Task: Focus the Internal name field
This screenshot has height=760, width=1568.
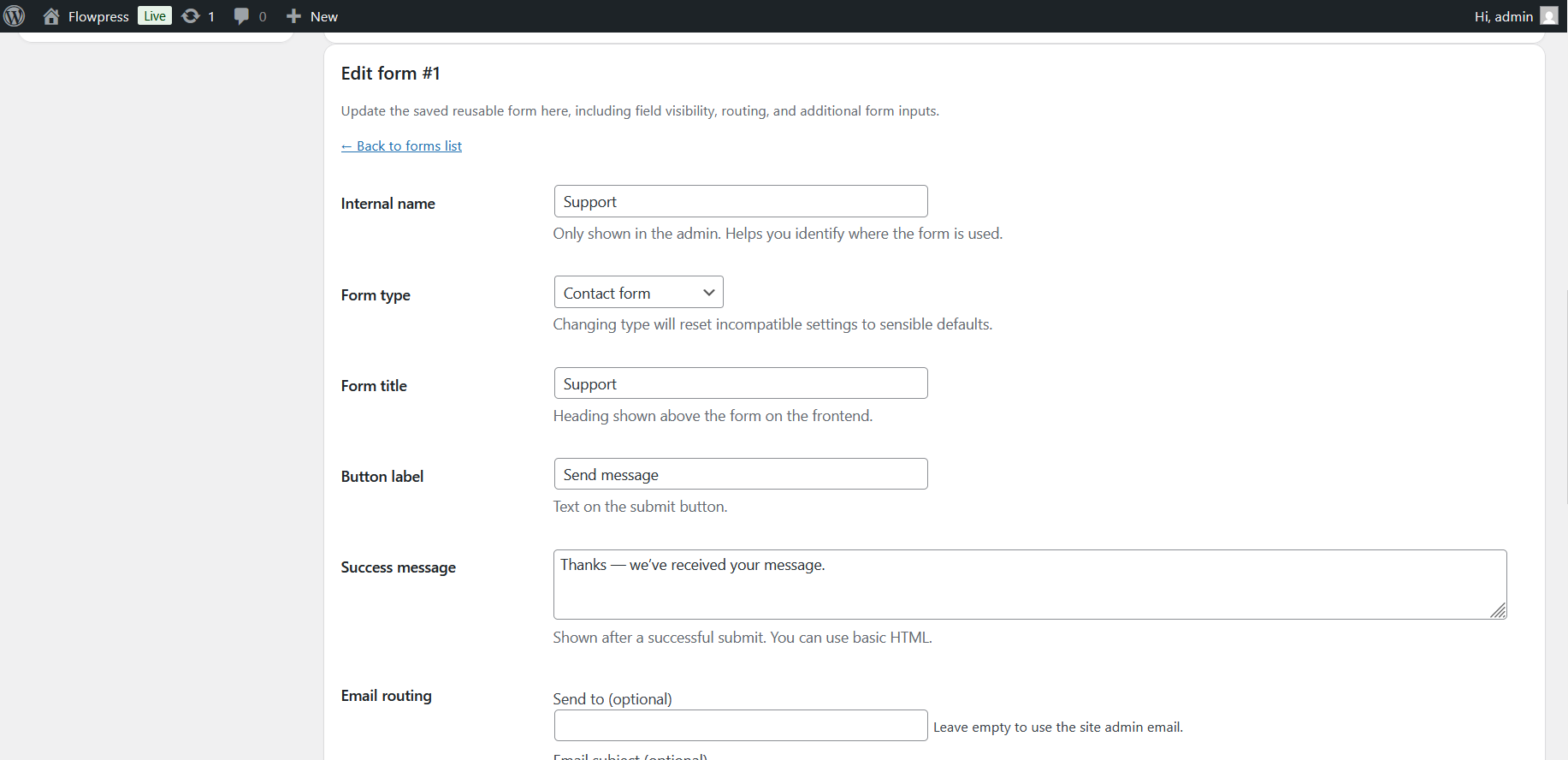Action: point(741,201)
